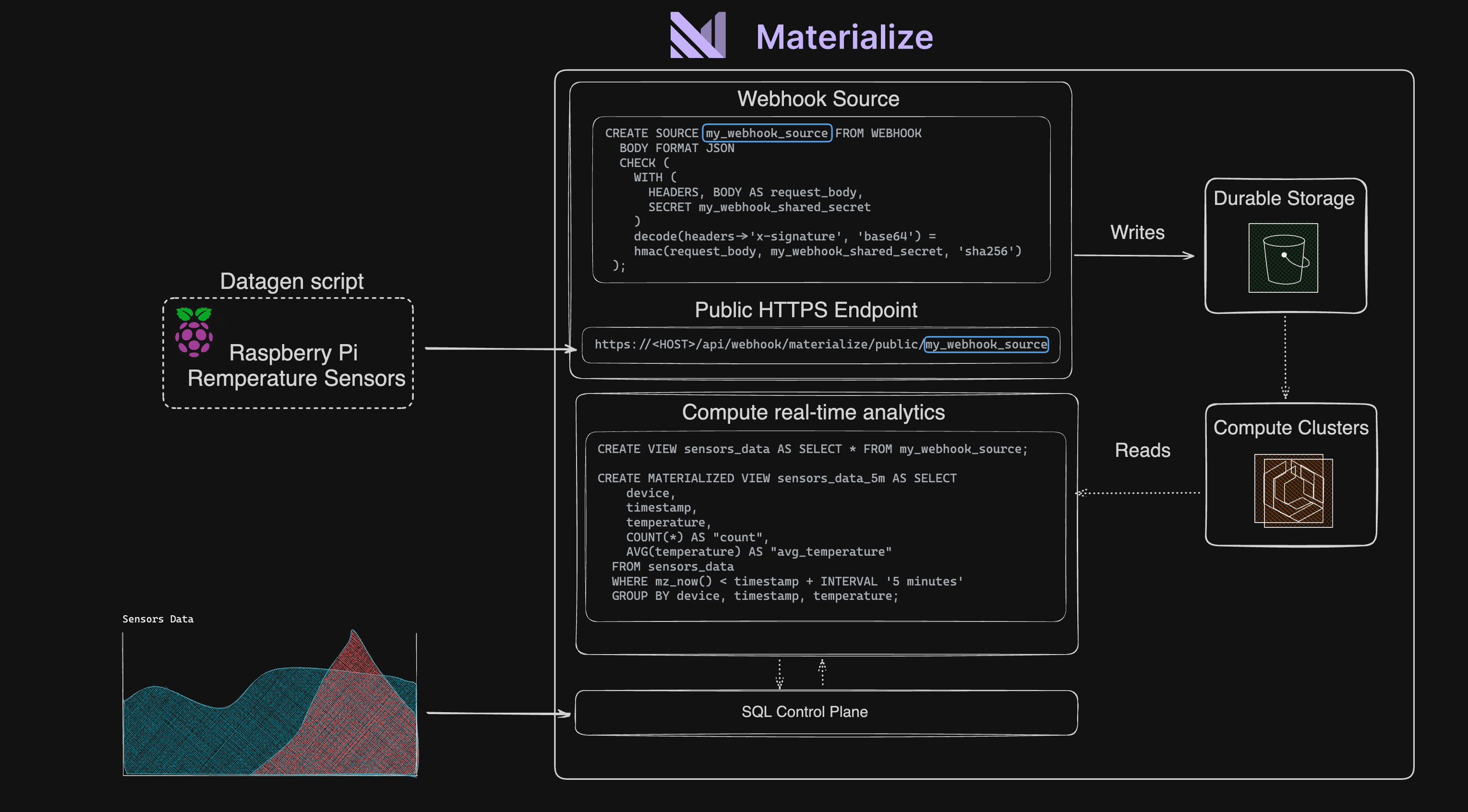This screenshot has width=1468, height=812.
Task: Select the SQL Control Plane box
Action: click(826, 712)
